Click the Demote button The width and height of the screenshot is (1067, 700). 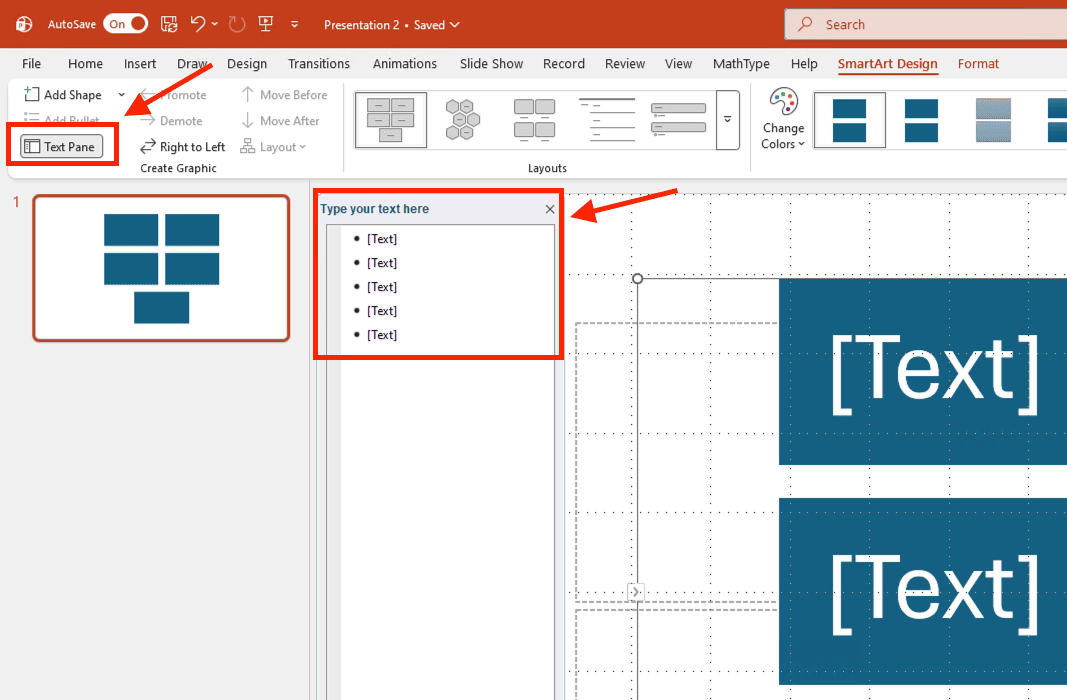click(171, 120)
